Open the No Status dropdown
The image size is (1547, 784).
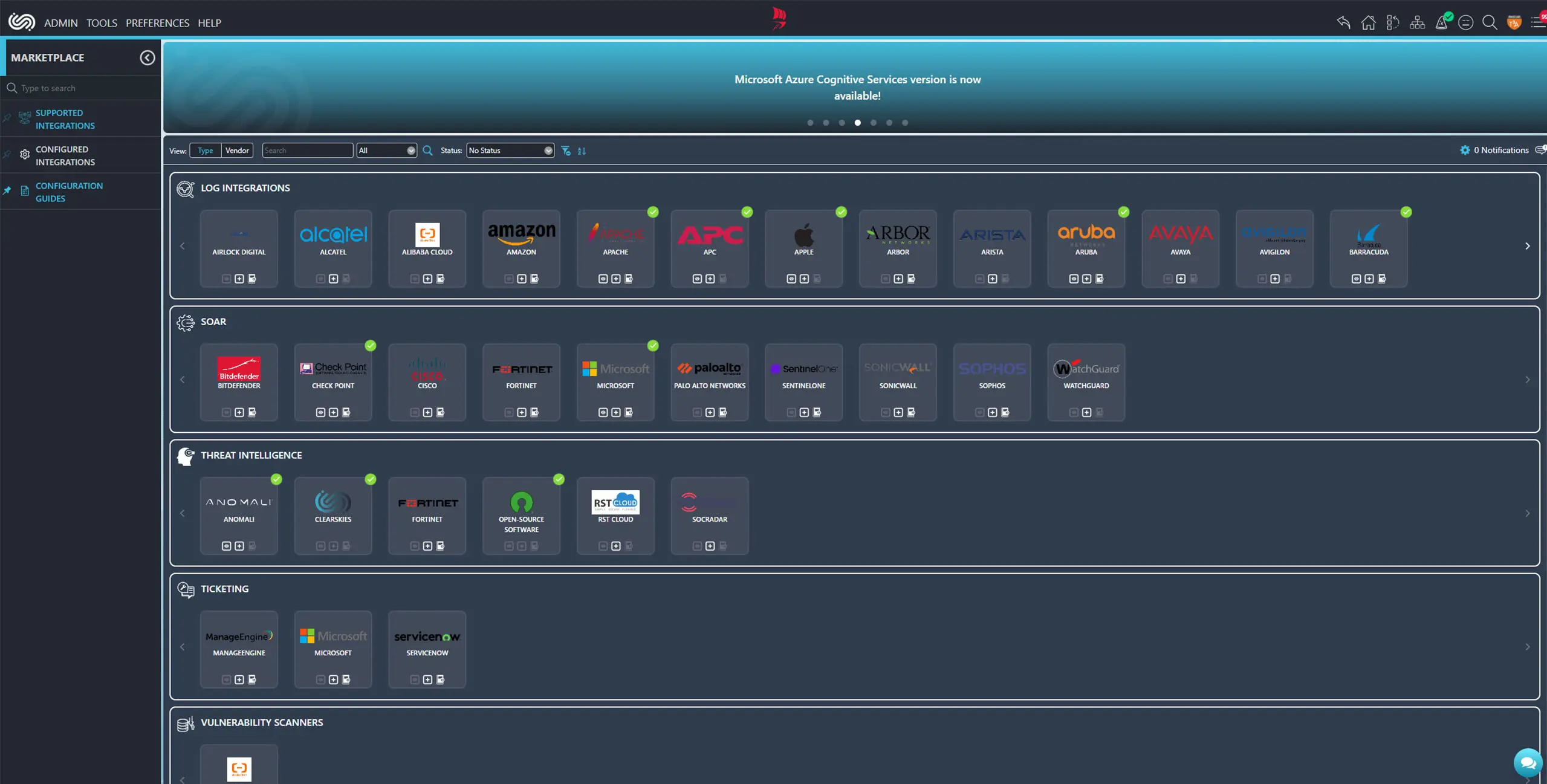pos(510,151)
